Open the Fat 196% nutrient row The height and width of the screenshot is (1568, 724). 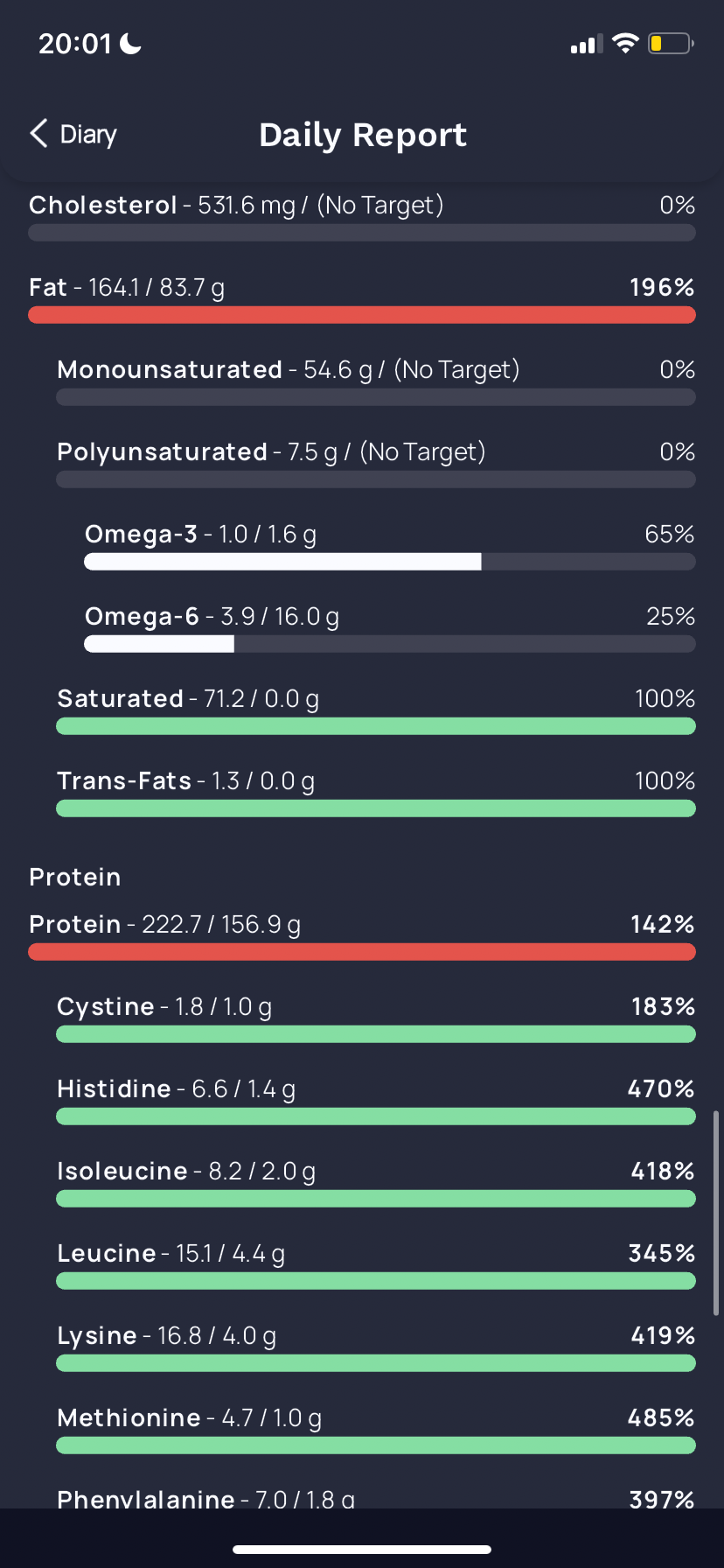click(x=362, y=298)
